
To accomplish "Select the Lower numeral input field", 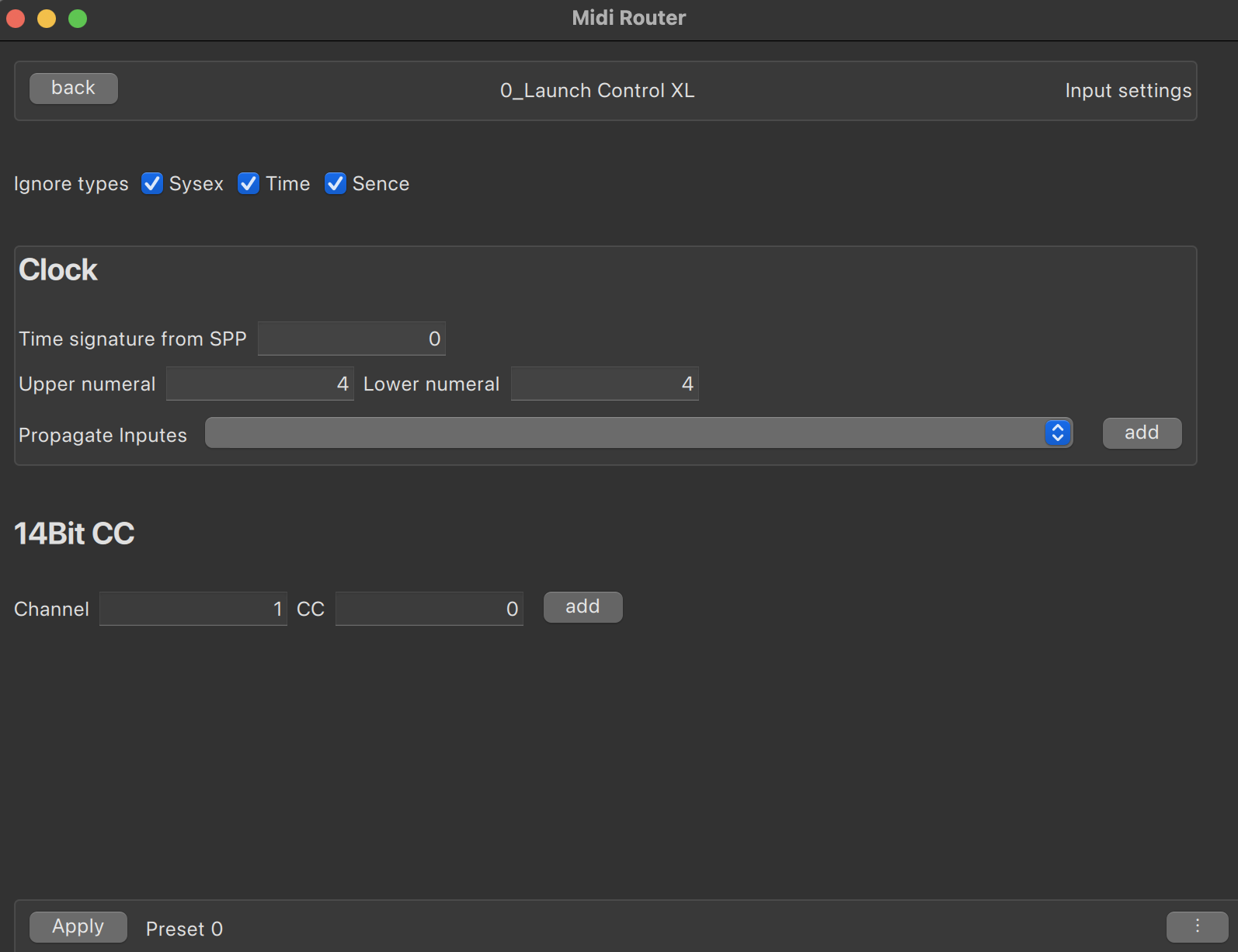I will pos(604,384).
